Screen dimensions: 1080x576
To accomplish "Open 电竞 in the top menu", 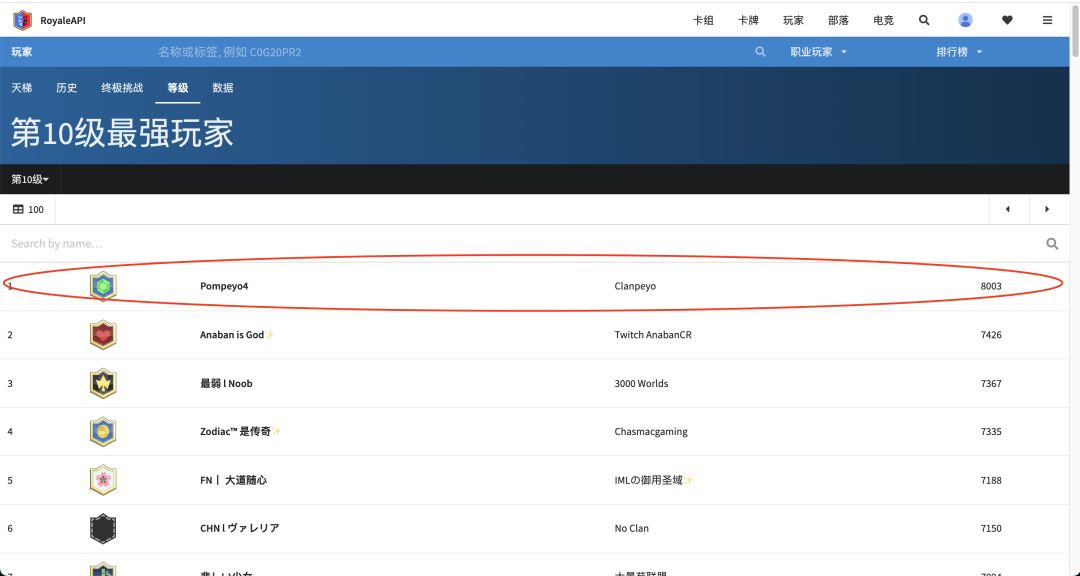I will [884, 20].
